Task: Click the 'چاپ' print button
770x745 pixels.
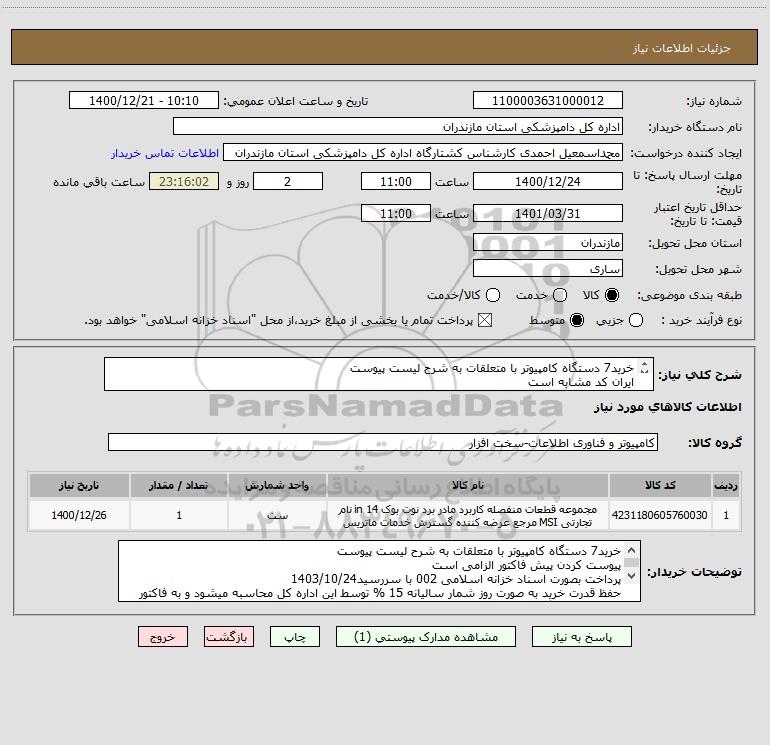Action: 295,637
